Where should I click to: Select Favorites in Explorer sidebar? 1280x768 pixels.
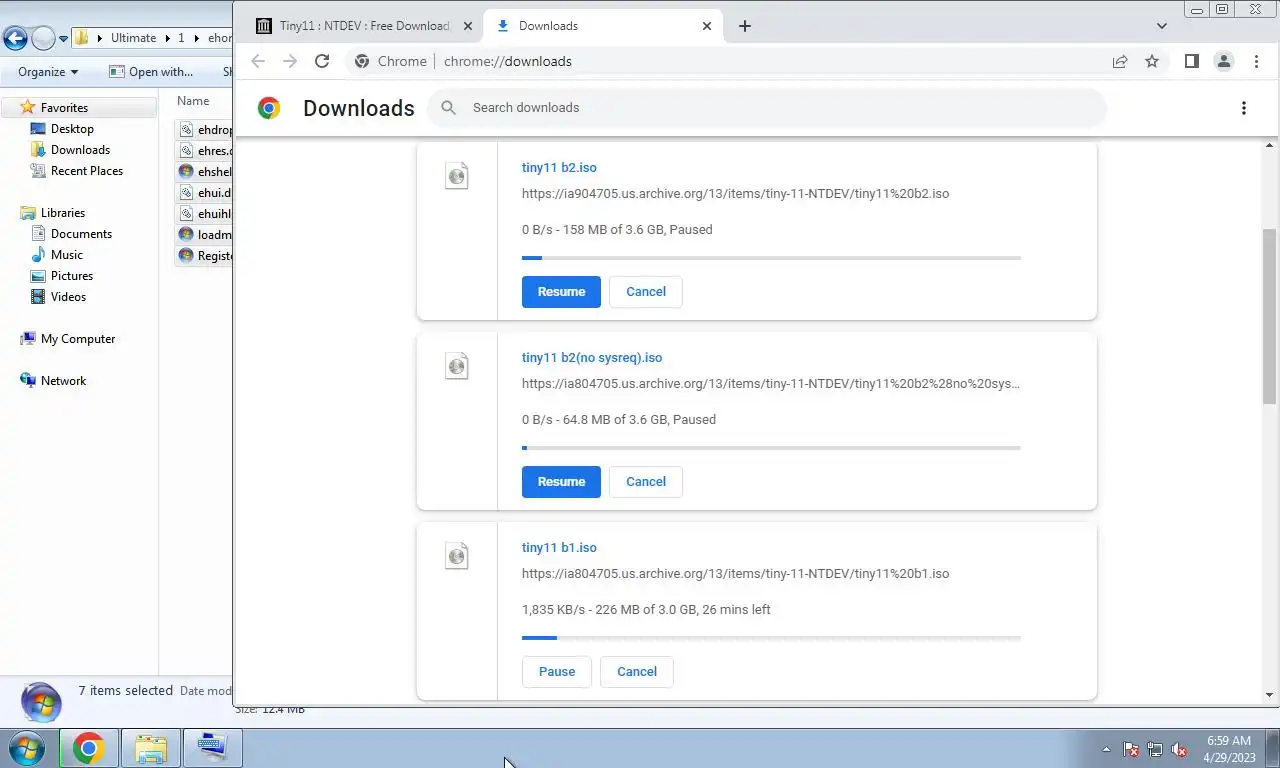pyautogui.click(x=64, y=107)
